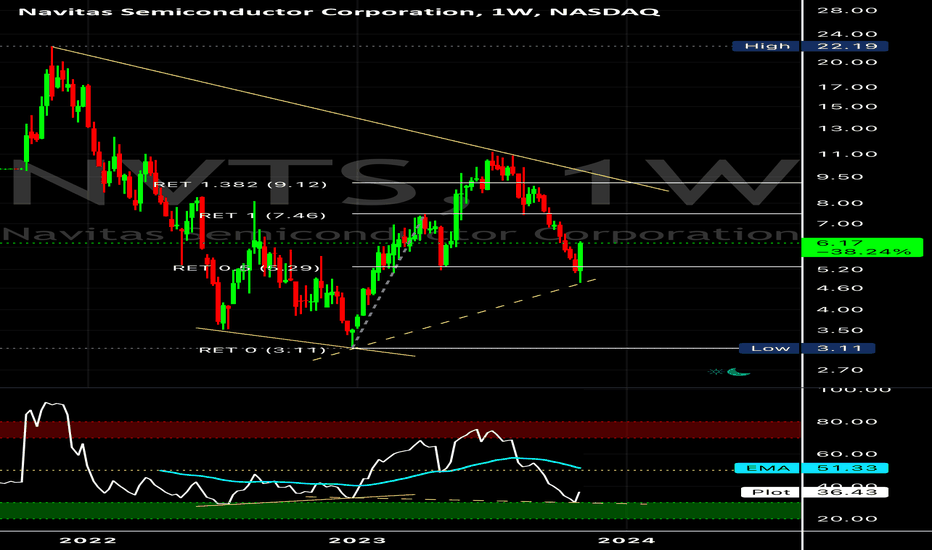Select the RET 0.5 (5.29) level label
This screenshot has height=550, width=932.
pyautogui.click(x=247, y=268)
